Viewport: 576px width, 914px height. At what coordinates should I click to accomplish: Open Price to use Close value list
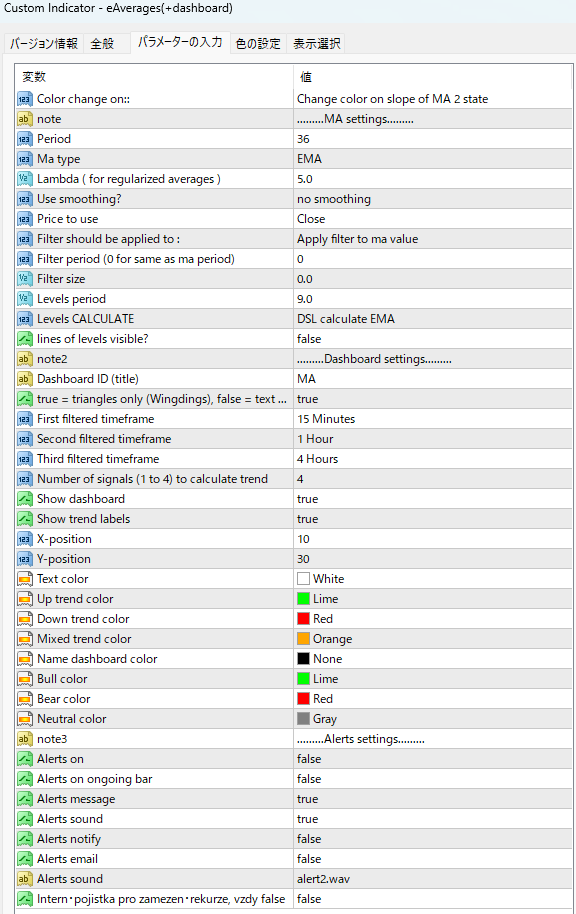432,219
